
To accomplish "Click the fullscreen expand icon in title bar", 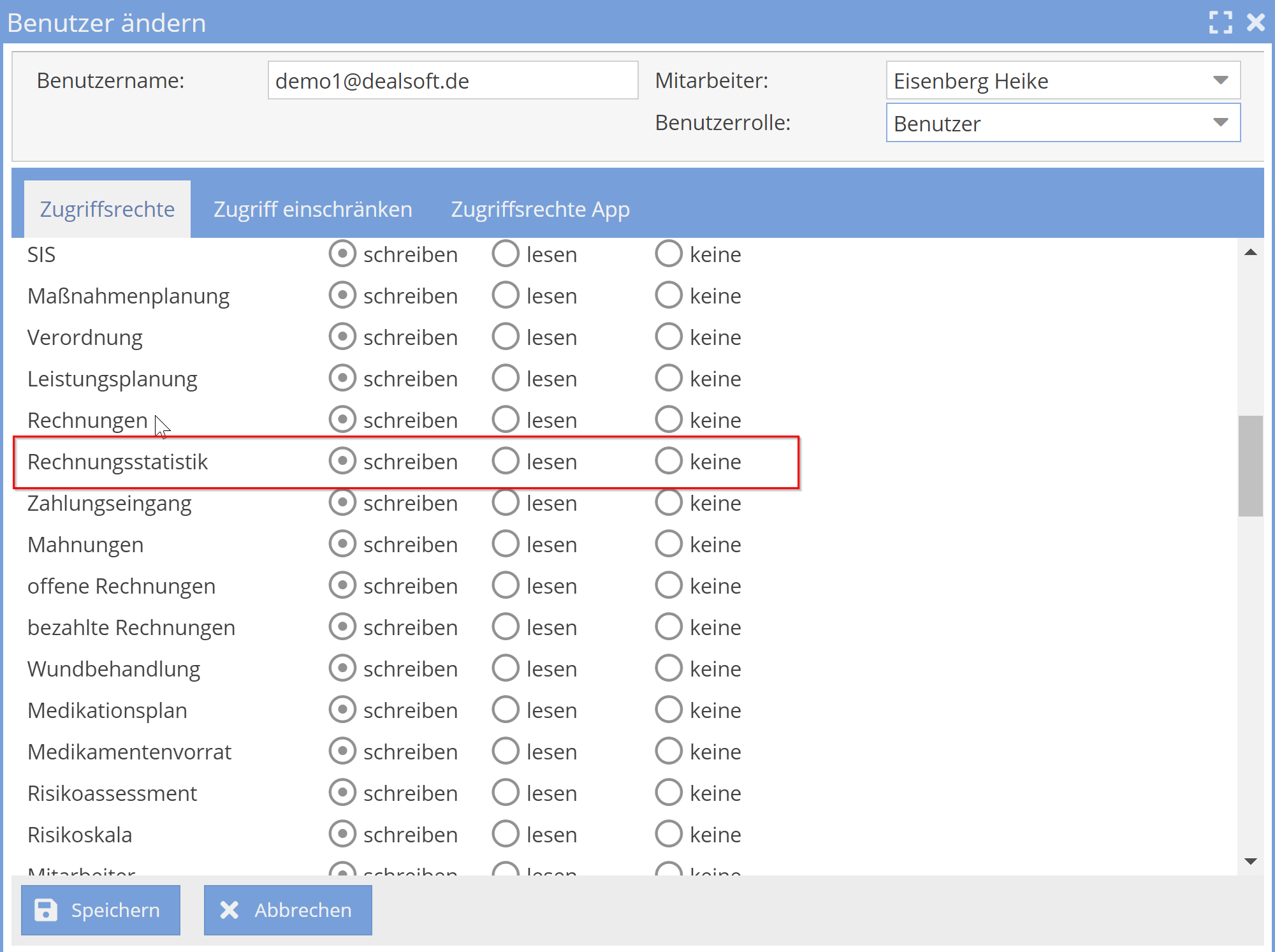I will coord(1220,23).
